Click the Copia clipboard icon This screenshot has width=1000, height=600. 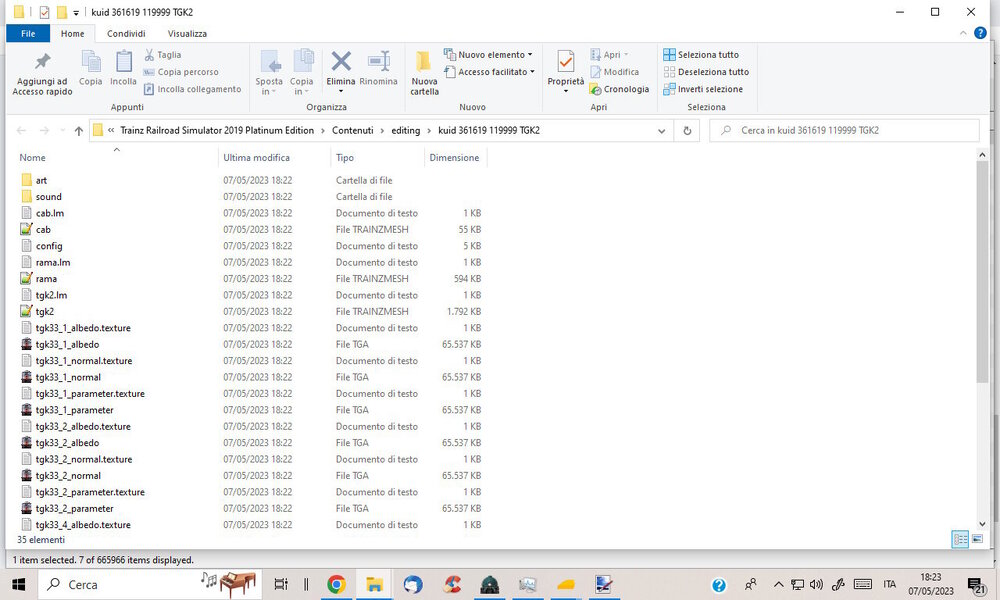pyautogui.click(x=91, y=68)
